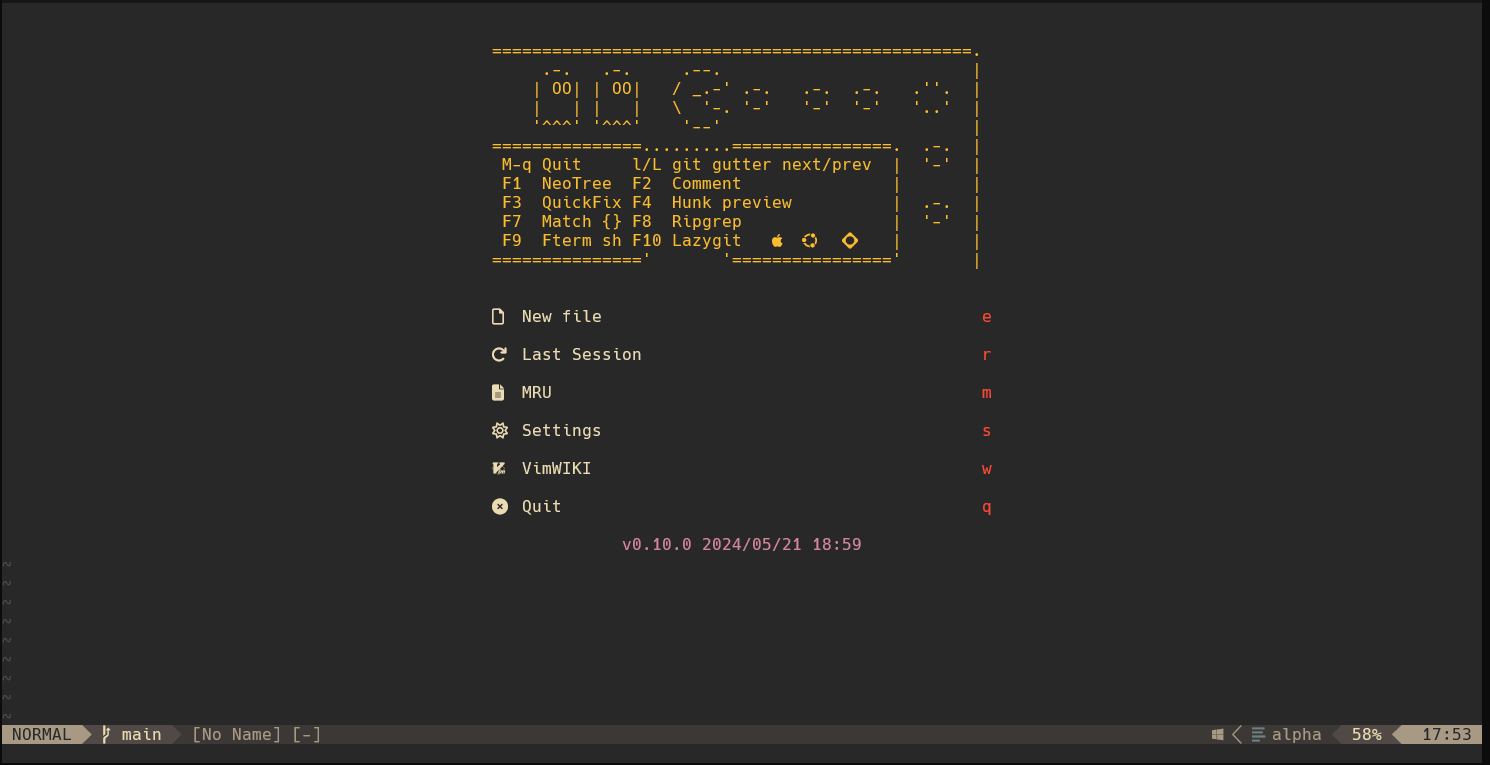Click the 'F9 Fterm sh' keybinding hint
The width and height of the screenshot is (1490, 765).
coord(561,241)
